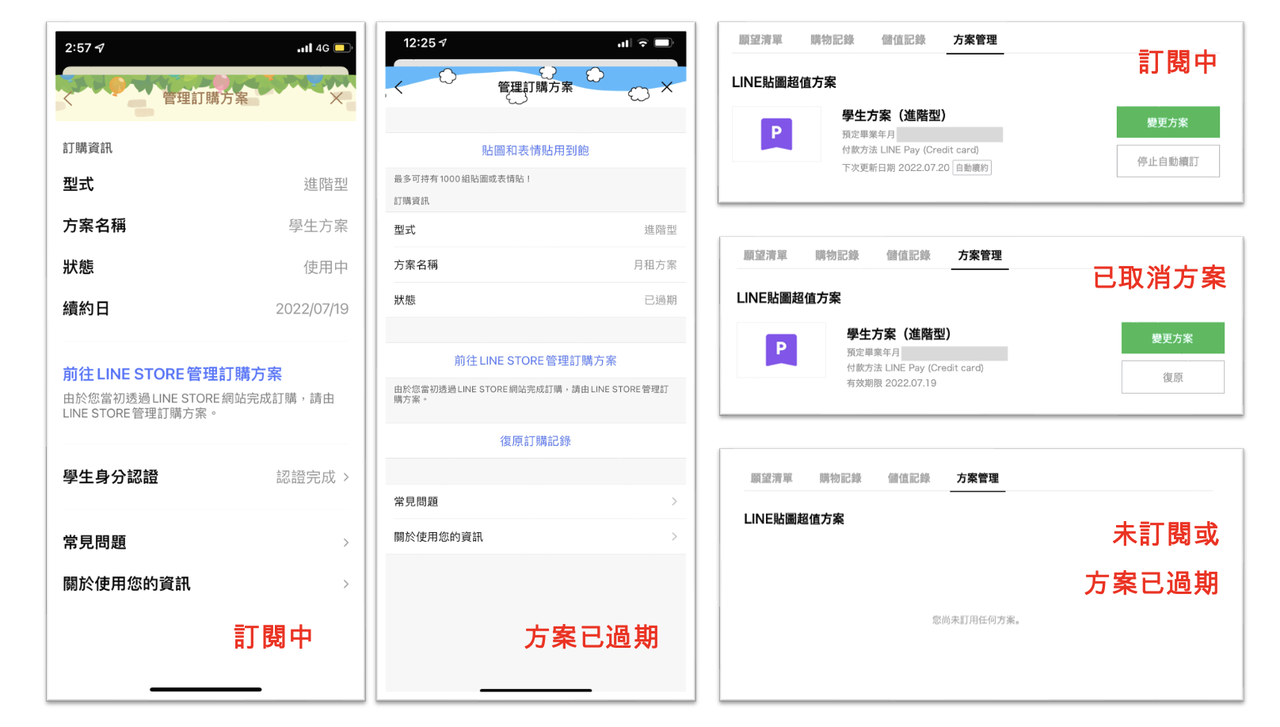The width and height of the screenshot is (1280, 727).
Task: Open 願望清單 tab in the 您尚未訂用任何方案 panel
Action: pyautogui.click(x=771, y=478)
